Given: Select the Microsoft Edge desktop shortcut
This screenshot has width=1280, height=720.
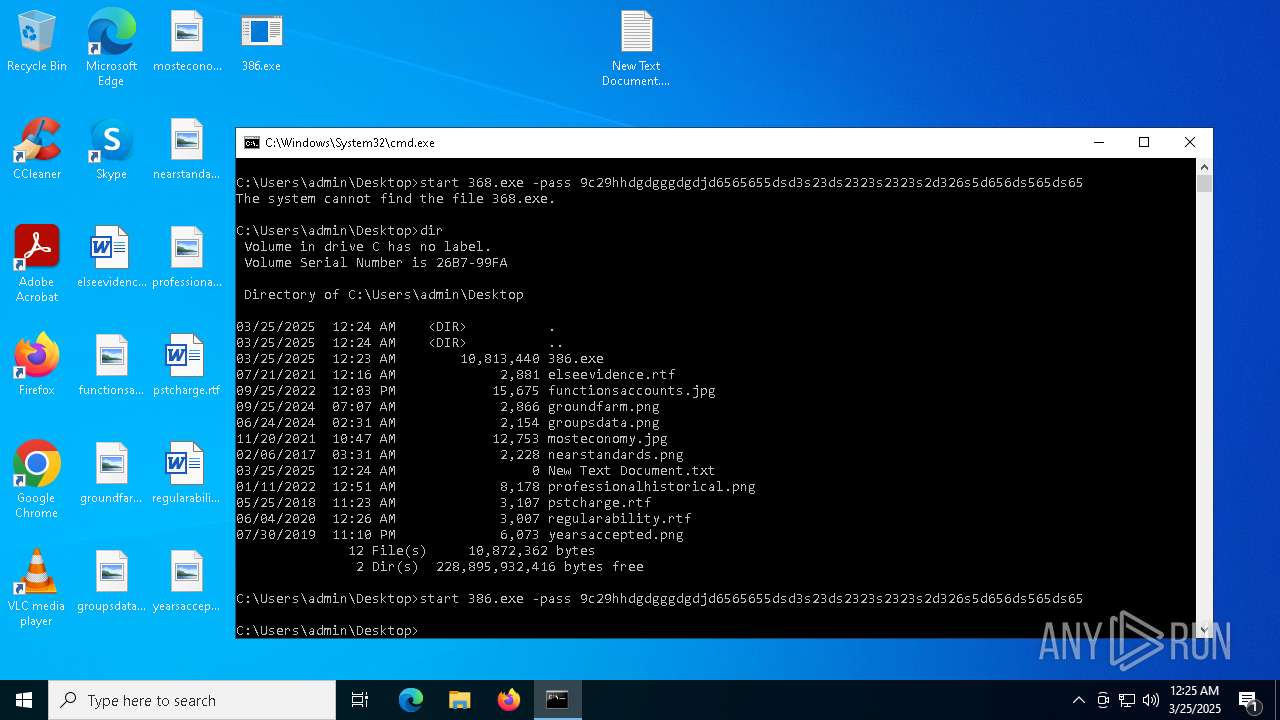Looking at the screenshot, I should point(111,47).
